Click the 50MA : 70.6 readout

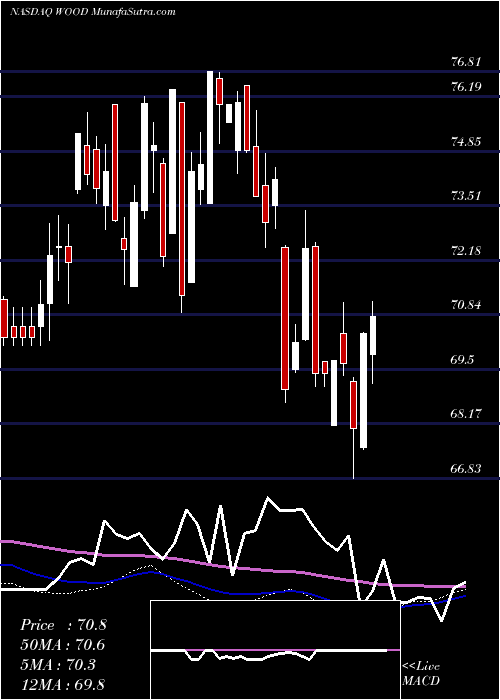click(x=63, y=645)
